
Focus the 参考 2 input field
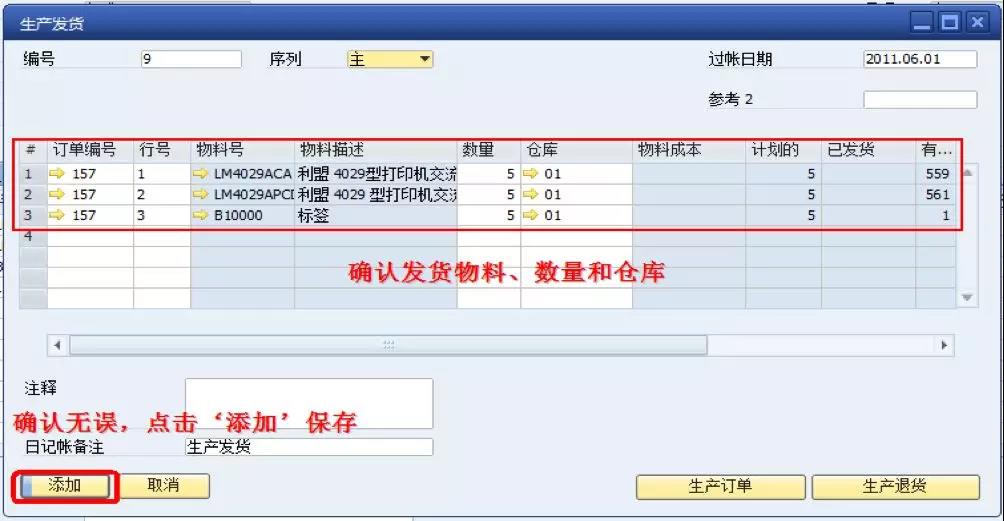pyautogui.click(x=919, y=100)
